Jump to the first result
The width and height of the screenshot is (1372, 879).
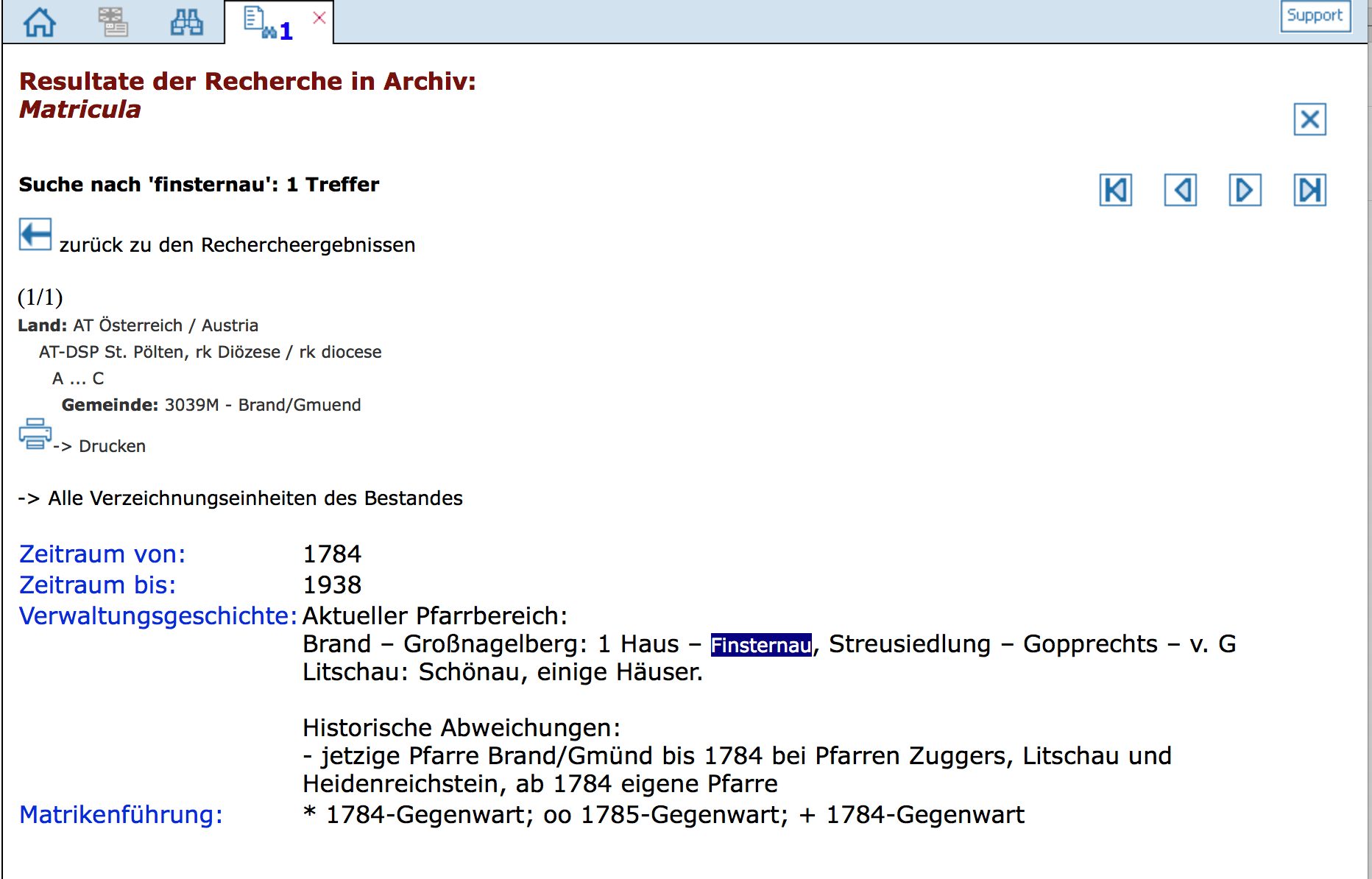pyautogui.click(x=1115, y=191)
